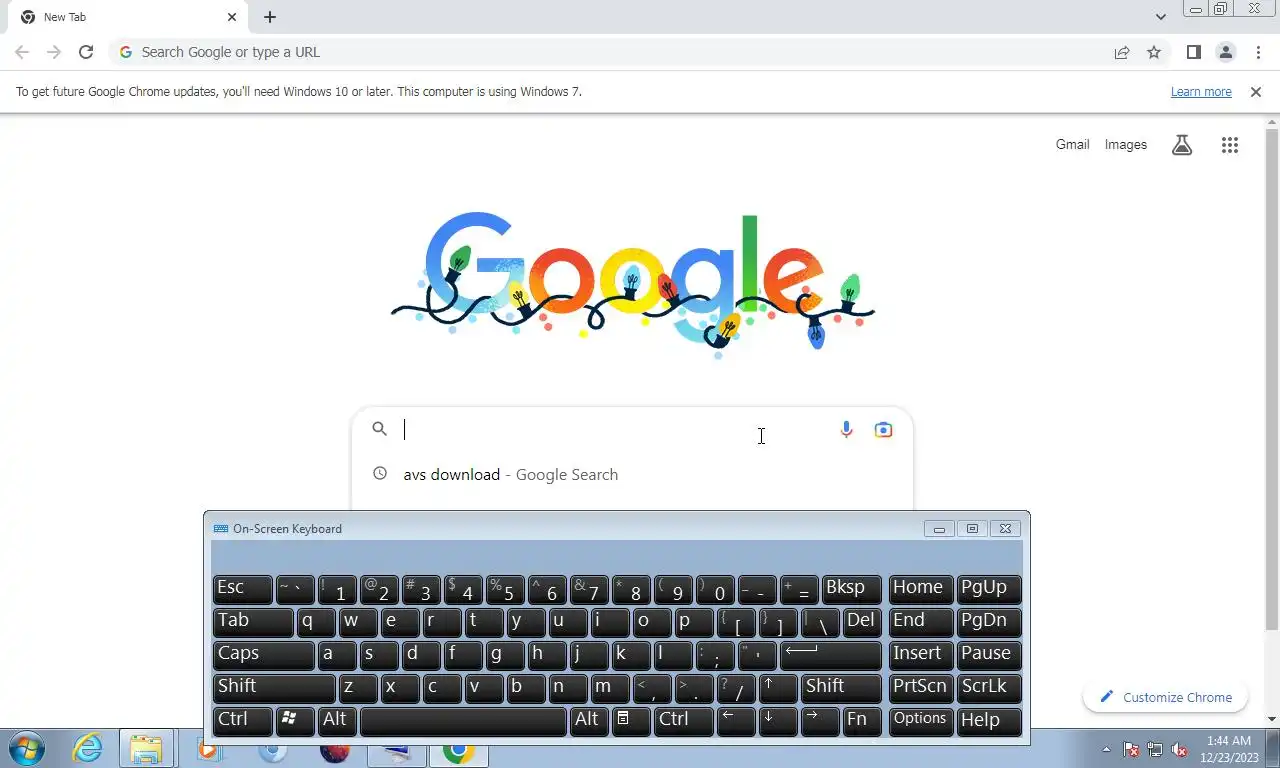The image size is (1280, 768).
Task: Open the Chrome profile avatar
Action: pos(1225,52)
